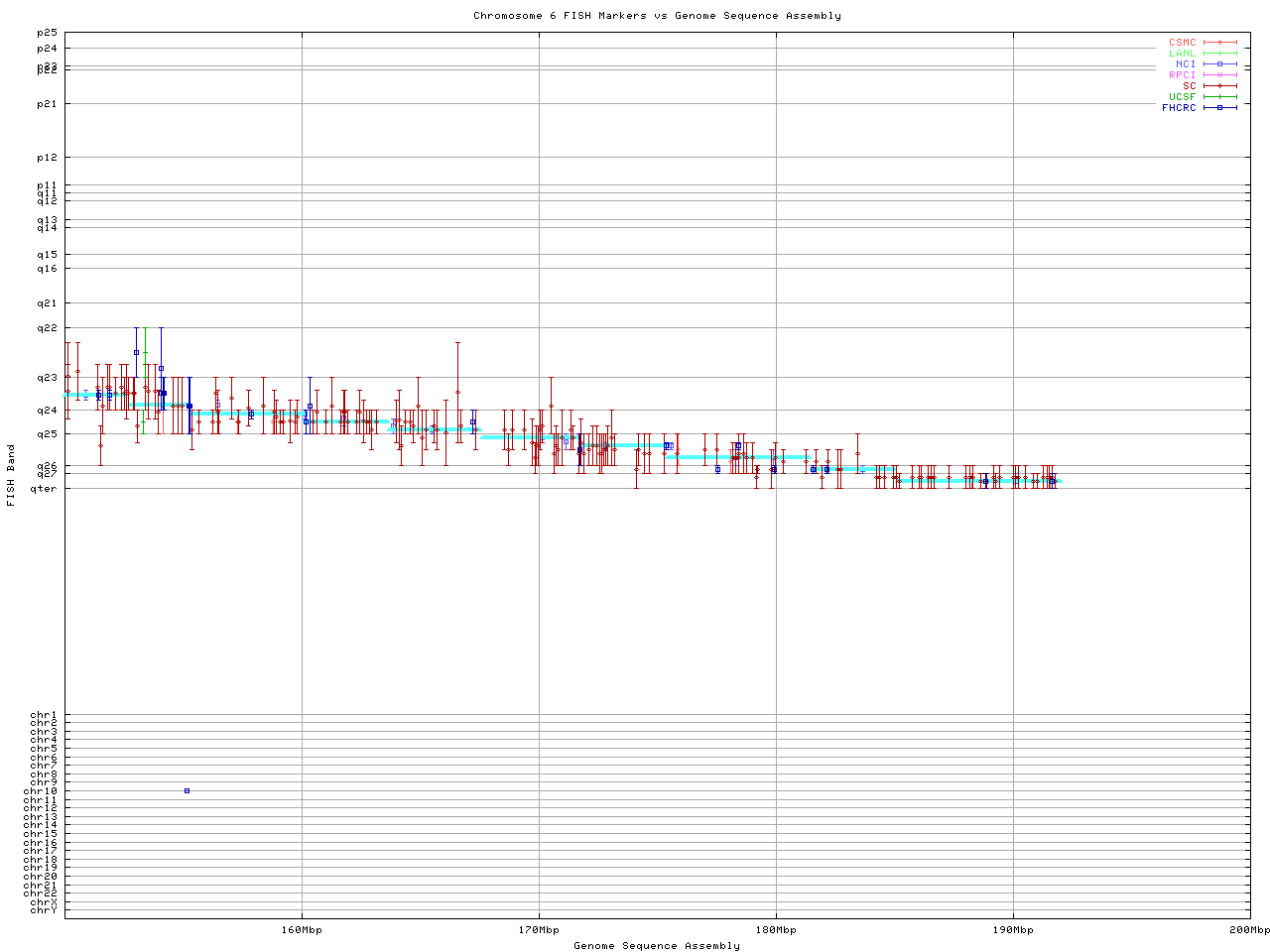This screenshot has width=1270, height=952.
Task: Select the SC dark red legend marker
Action: [x=1219, y=86]
